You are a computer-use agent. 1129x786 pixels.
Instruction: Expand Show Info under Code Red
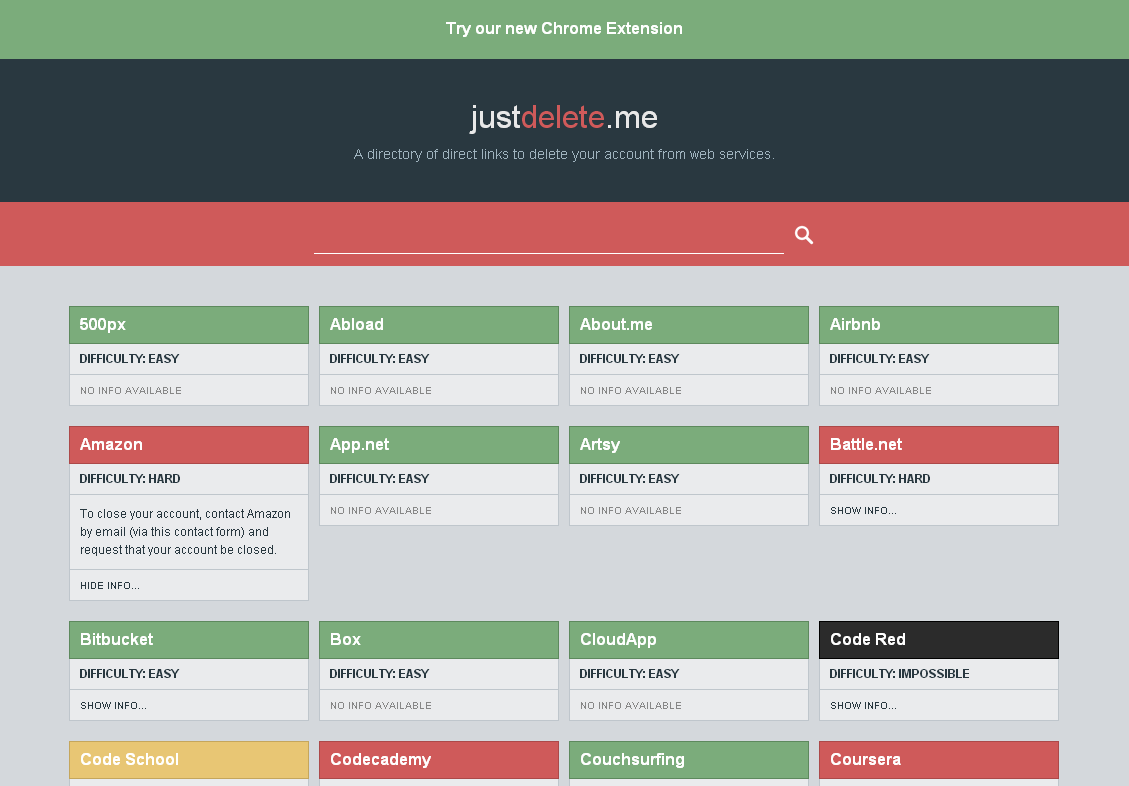pos(863,706)
